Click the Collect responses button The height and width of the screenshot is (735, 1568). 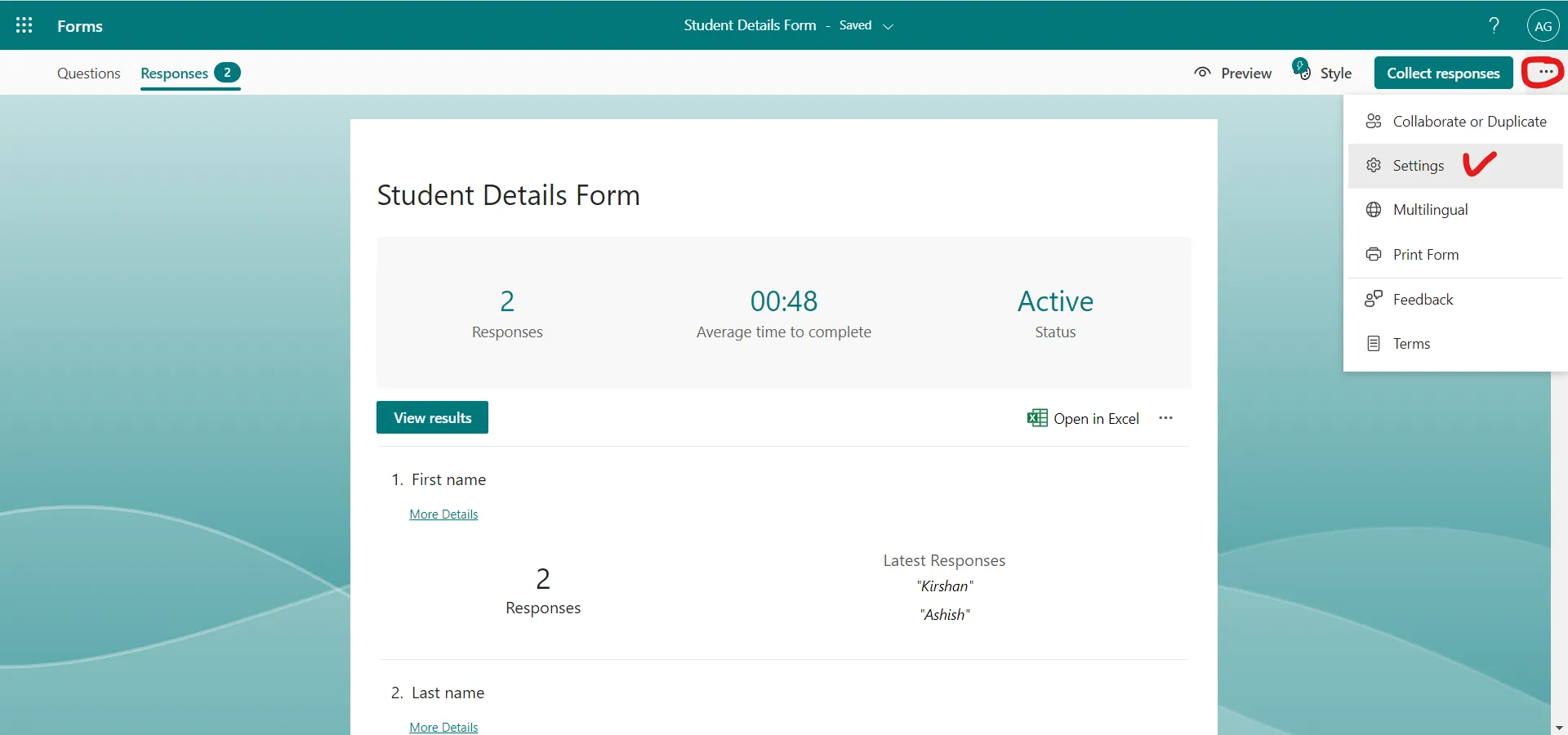click(x=1442, y=73)
